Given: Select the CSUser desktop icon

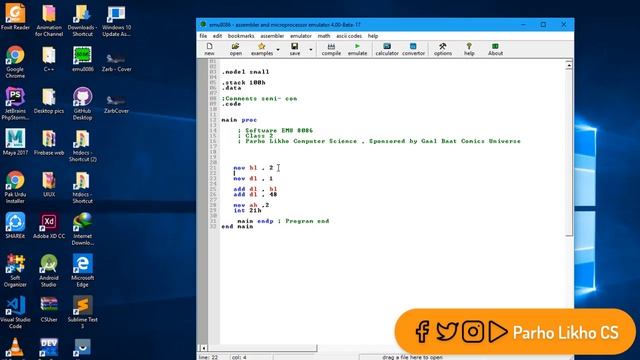Looking at the screenshot, I should point(49,309).
